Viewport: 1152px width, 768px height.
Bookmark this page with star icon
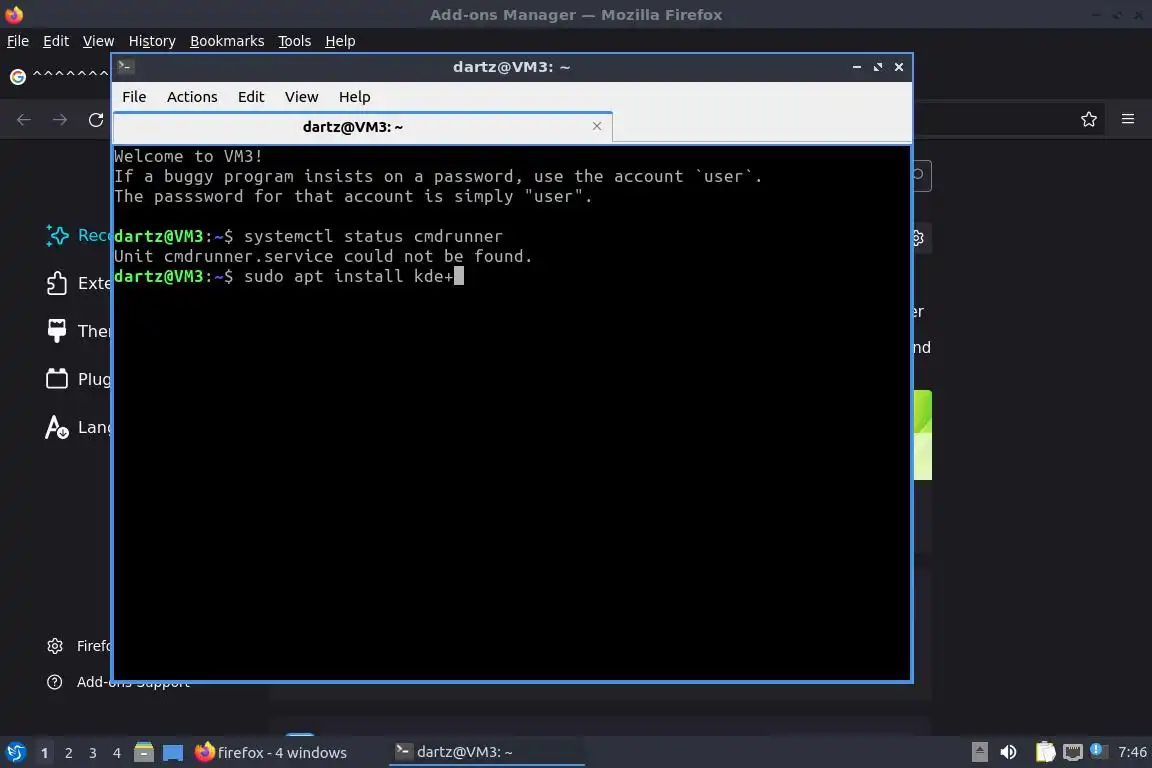click(x=1089, y=119)
